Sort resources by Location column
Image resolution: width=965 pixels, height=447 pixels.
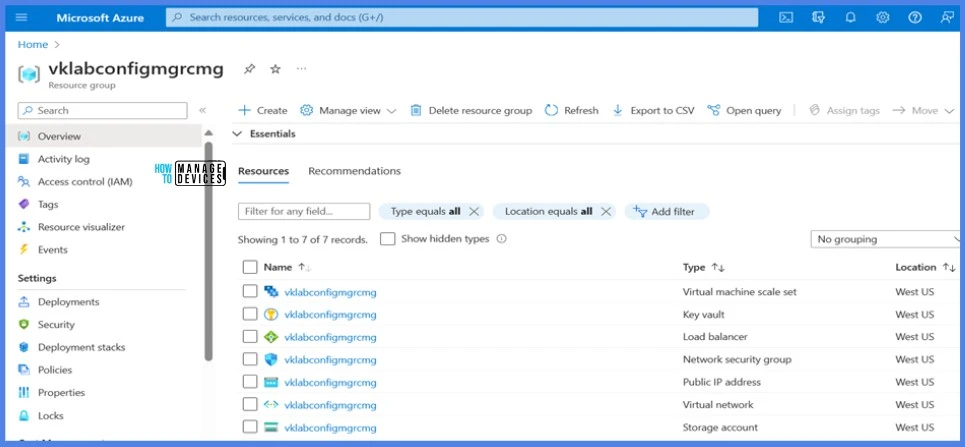pyautogui.click(x=925, y=267)
